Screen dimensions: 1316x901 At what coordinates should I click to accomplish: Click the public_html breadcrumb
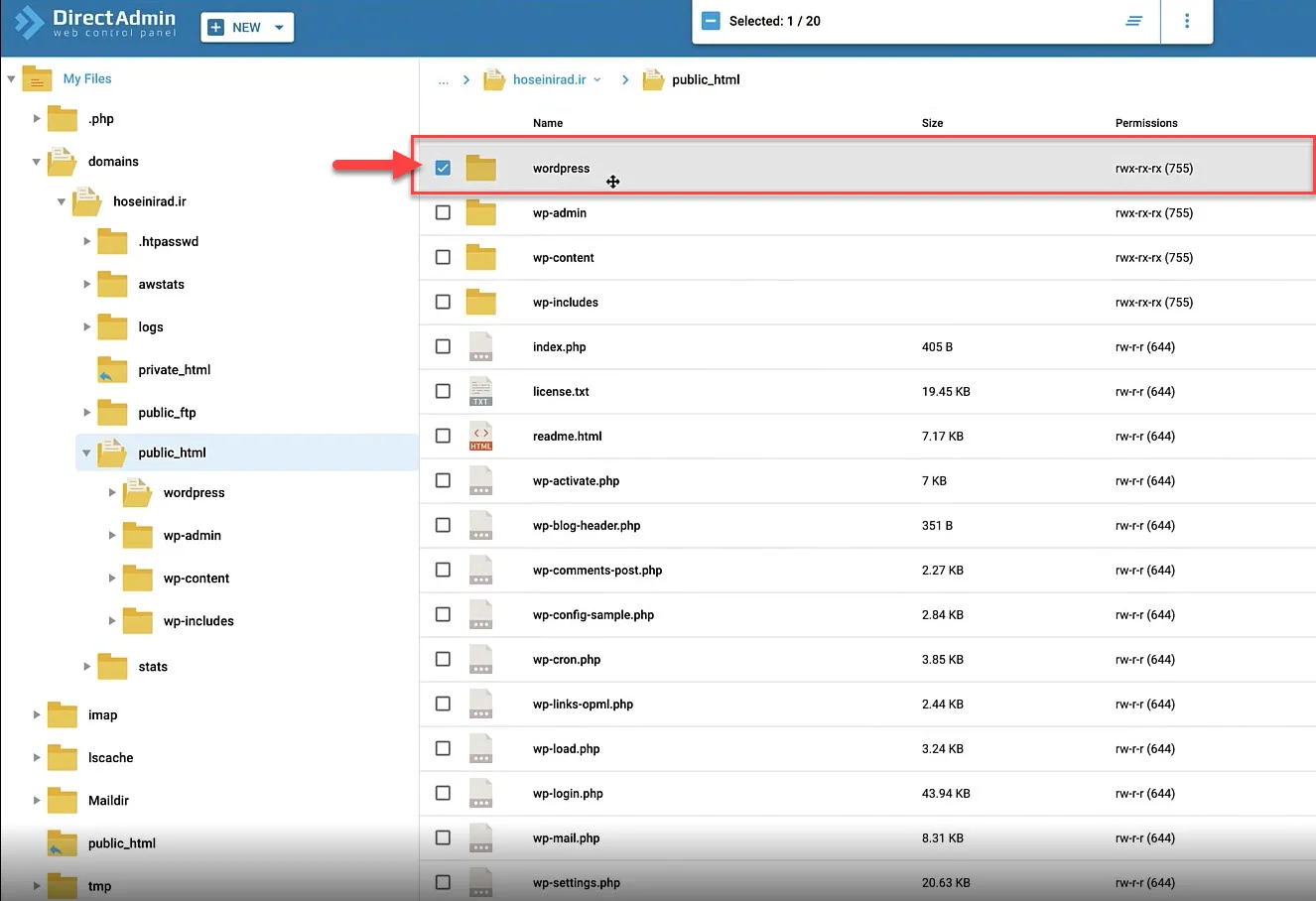click(706, 79)
